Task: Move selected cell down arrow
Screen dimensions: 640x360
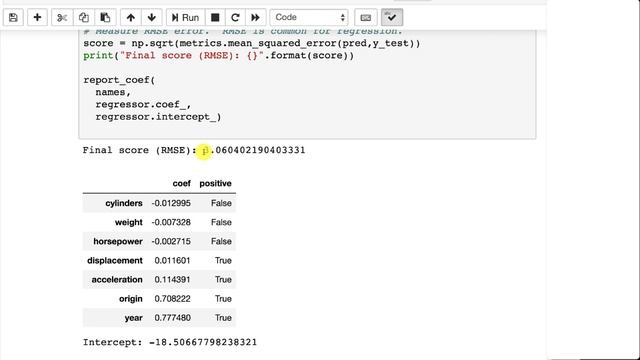Action: pos(152,18)
